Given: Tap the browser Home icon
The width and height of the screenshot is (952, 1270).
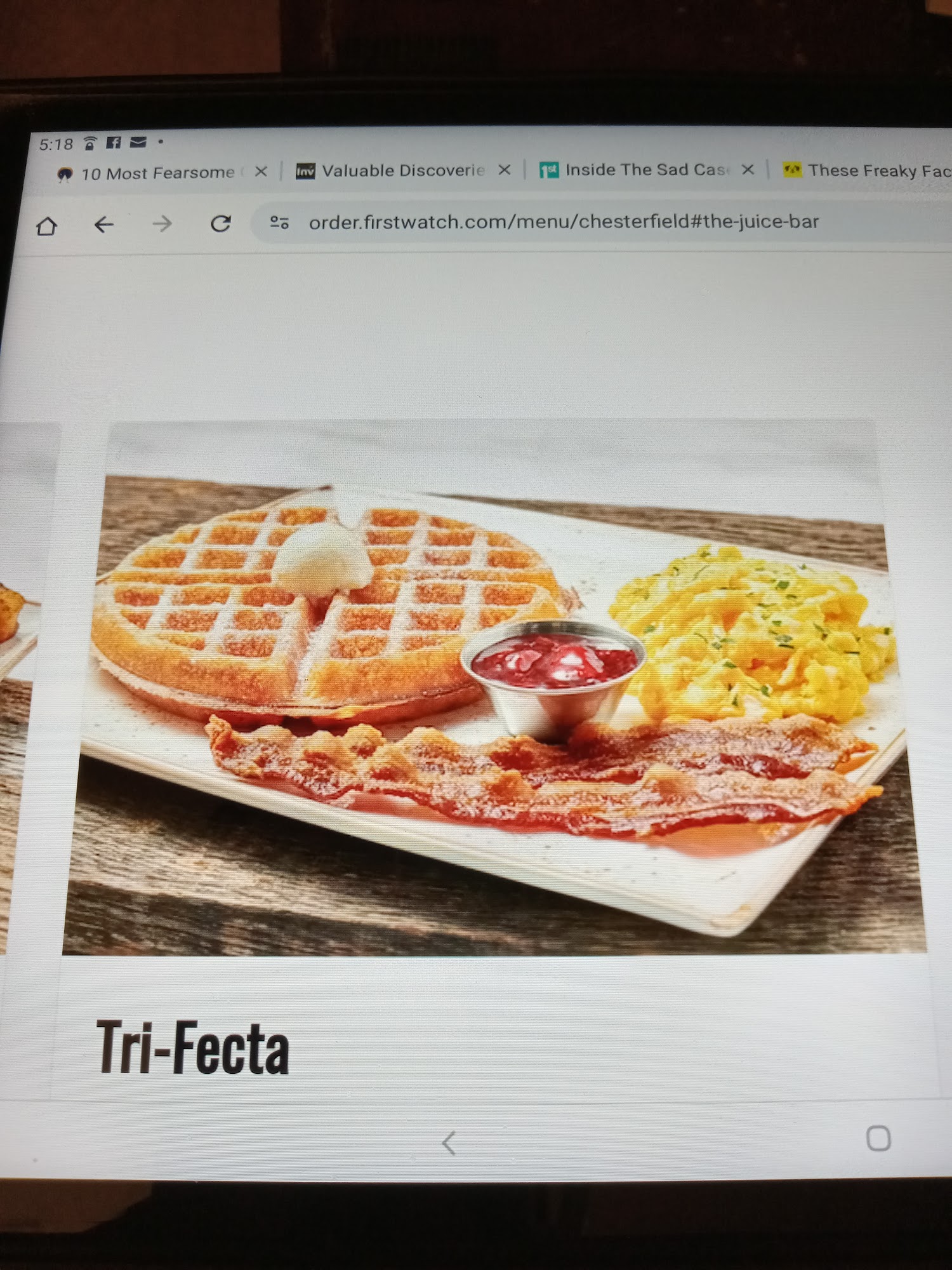Looking at the screenshot, I should pyautogui.click(x=46, y=226).
